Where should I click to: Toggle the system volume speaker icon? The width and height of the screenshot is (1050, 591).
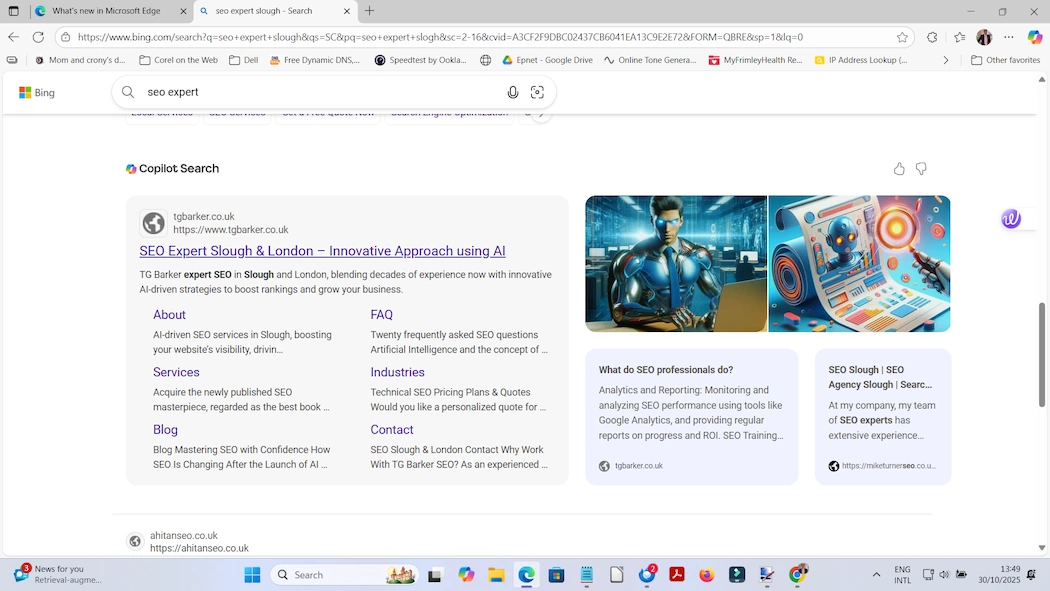click(942, 575)
